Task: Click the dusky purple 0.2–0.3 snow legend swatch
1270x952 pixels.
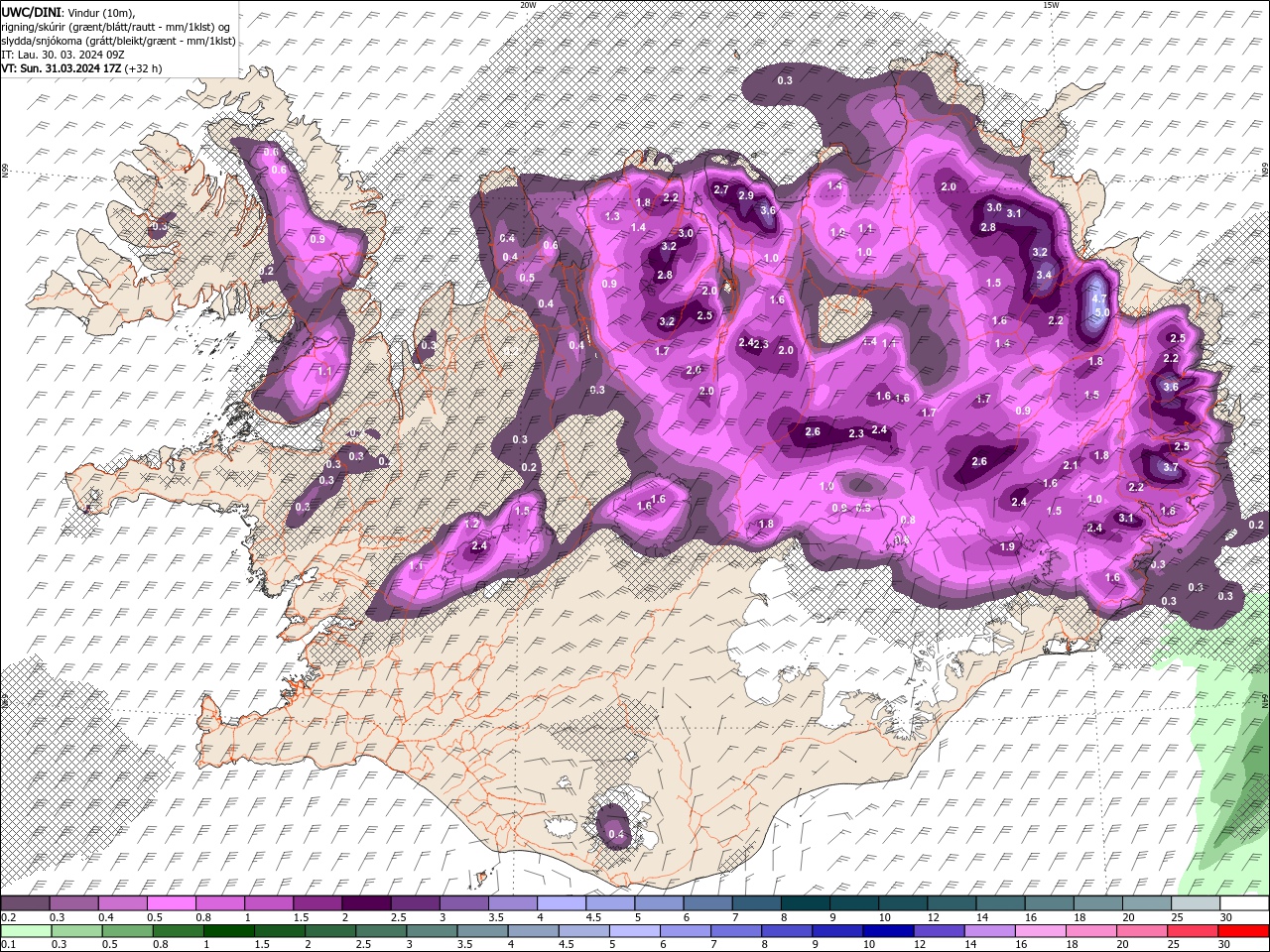Action: [x=25, y=903]
